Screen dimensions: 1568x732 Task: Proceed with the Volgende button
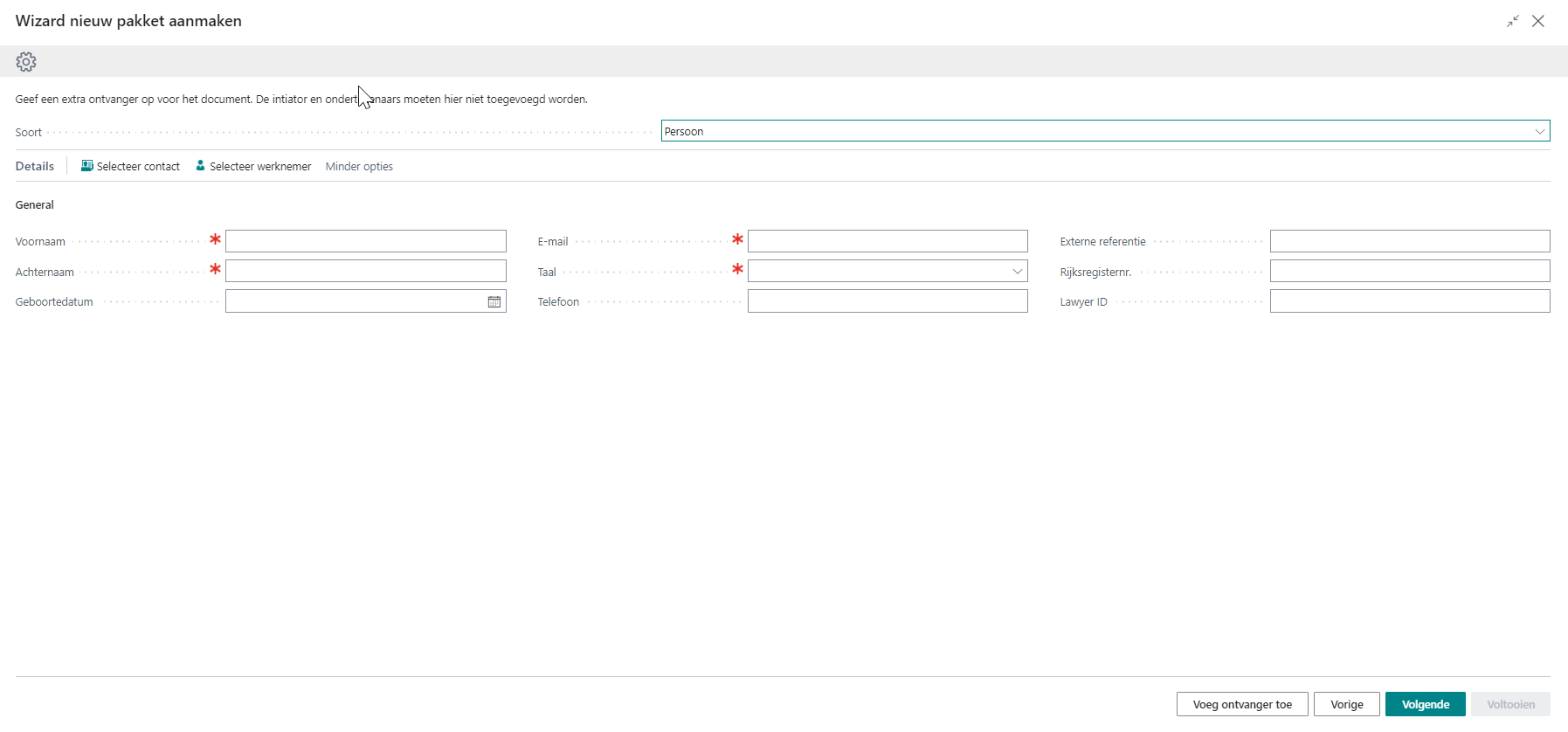point(1425,704)
